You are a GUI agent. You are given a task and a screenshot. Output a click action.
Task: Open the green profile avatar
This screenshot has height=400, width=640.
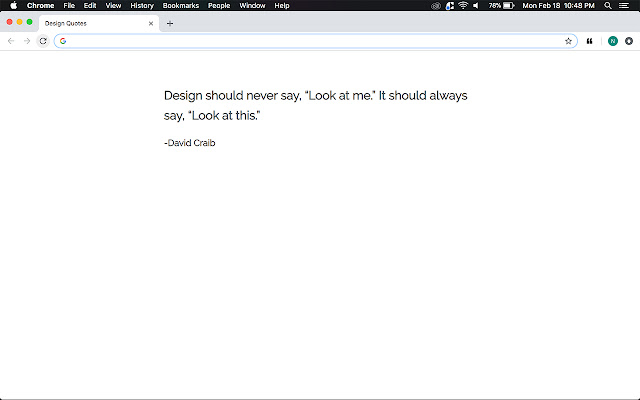coord(612,41)
